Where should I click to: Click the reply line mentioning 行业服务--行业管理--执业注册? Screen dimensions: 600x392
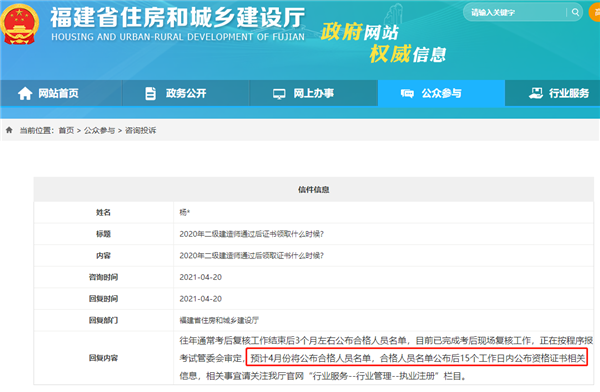point(323,376)
